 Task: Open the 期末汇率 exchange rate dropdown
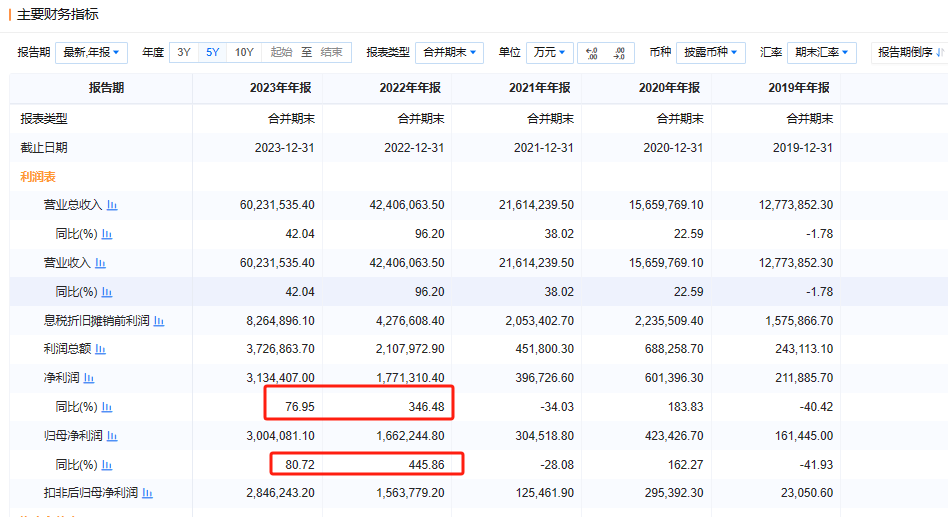point(822,53)
